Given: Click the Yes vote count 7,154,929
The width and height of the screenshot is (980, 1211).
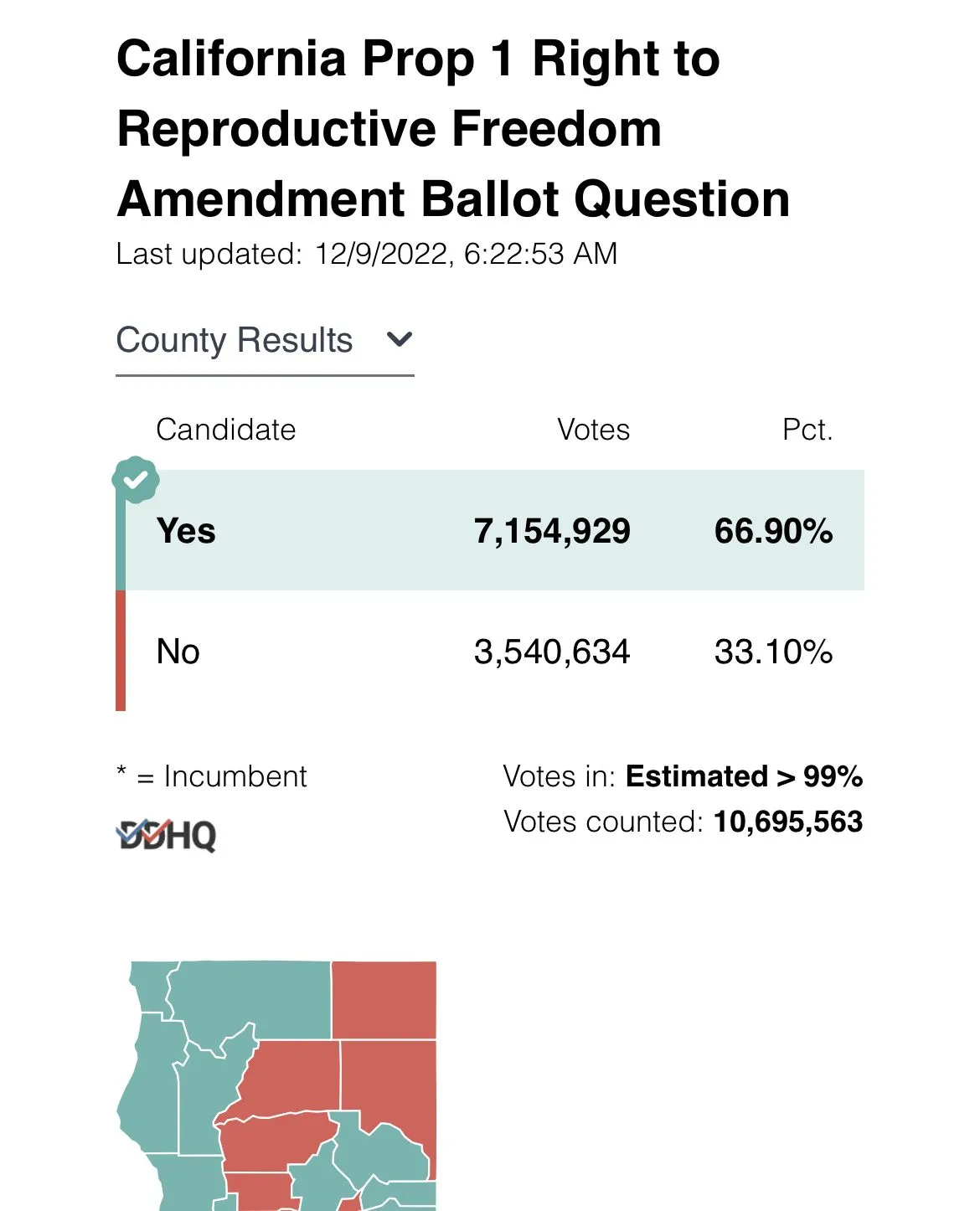Looking at the screenshot, I should (x=552, y=531).
